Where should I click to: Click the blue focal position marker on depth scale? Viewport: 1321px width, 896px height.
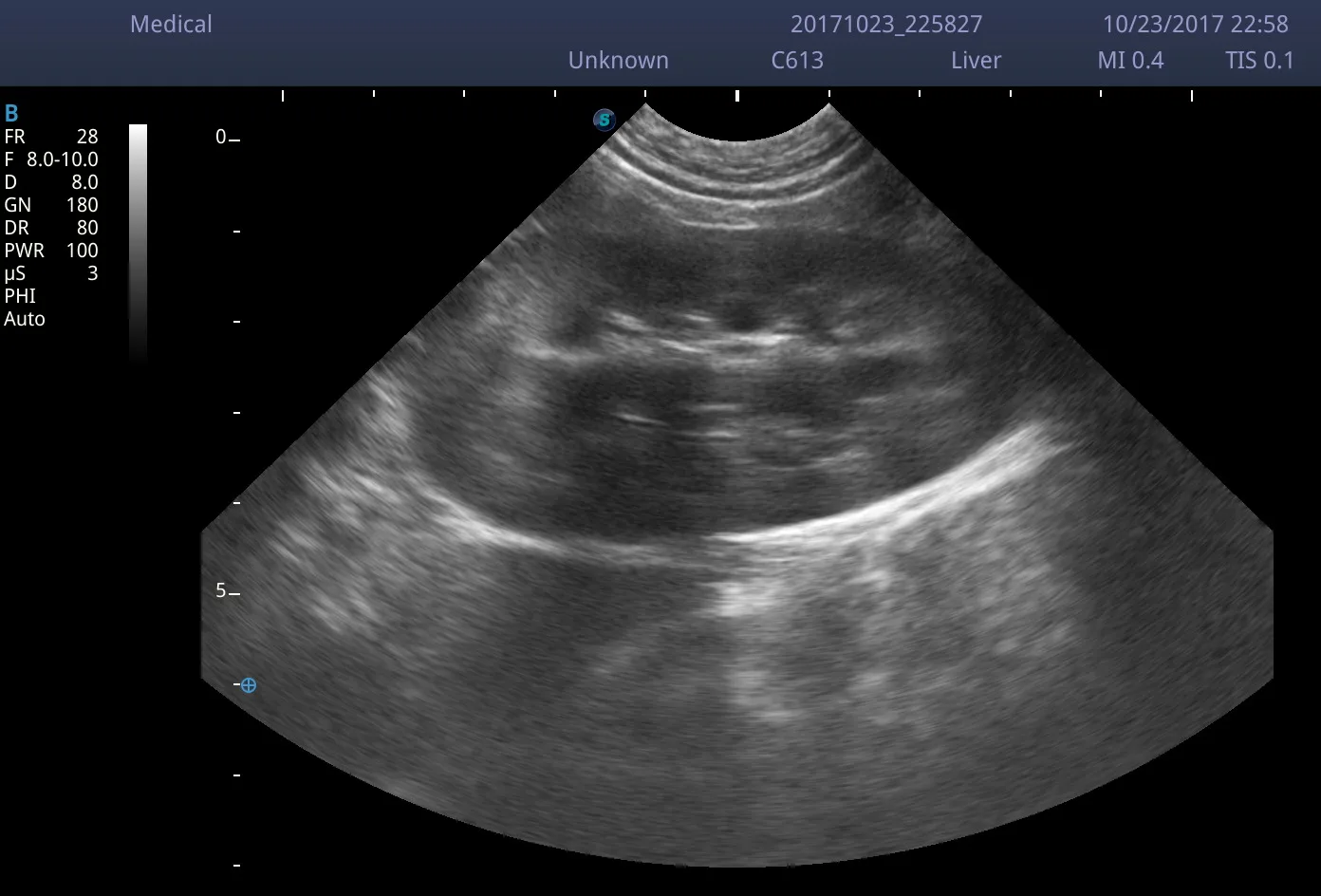(249, 684)
